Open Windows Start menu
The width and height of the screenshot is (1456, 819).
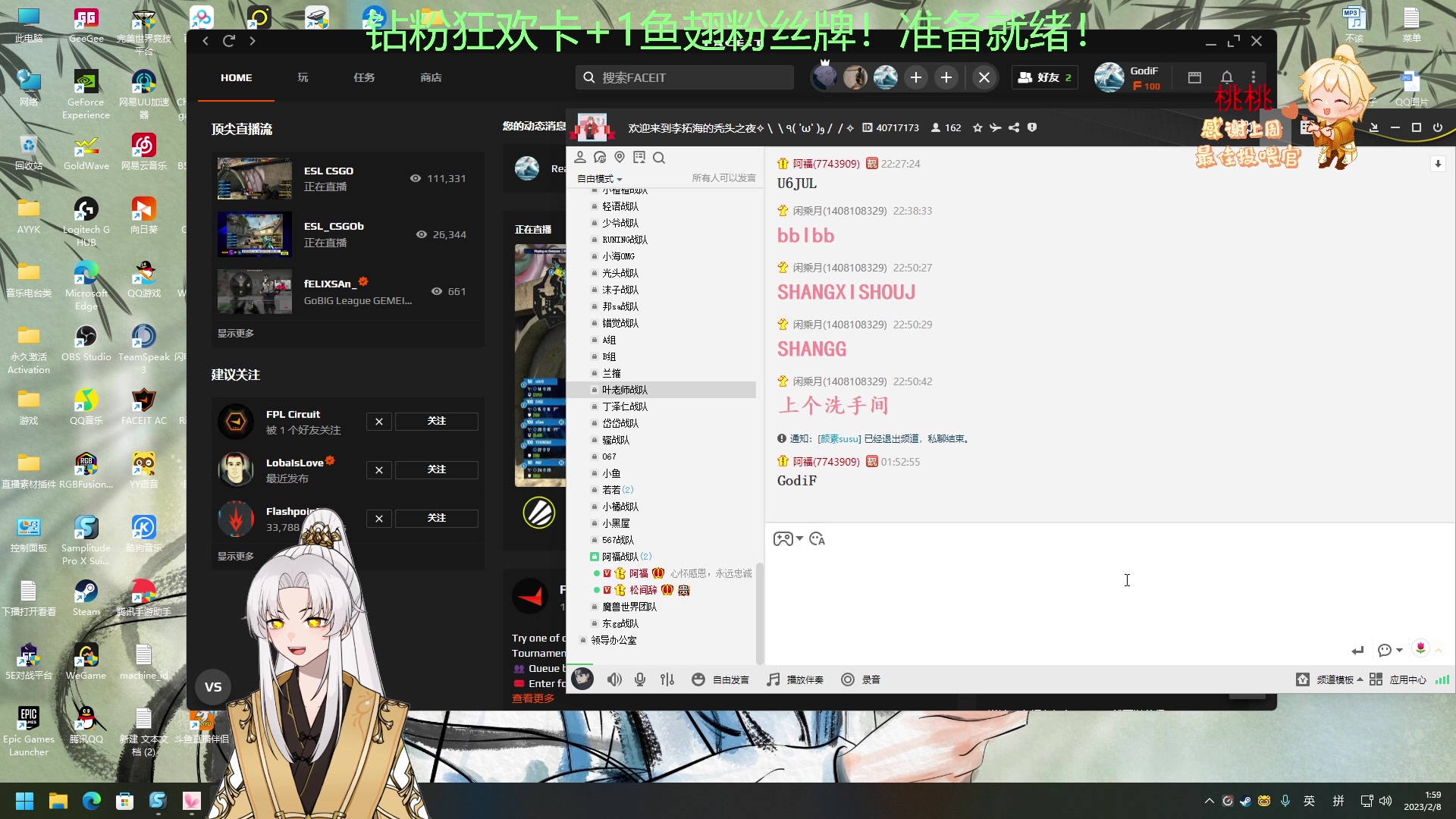(x=24, y=801)
